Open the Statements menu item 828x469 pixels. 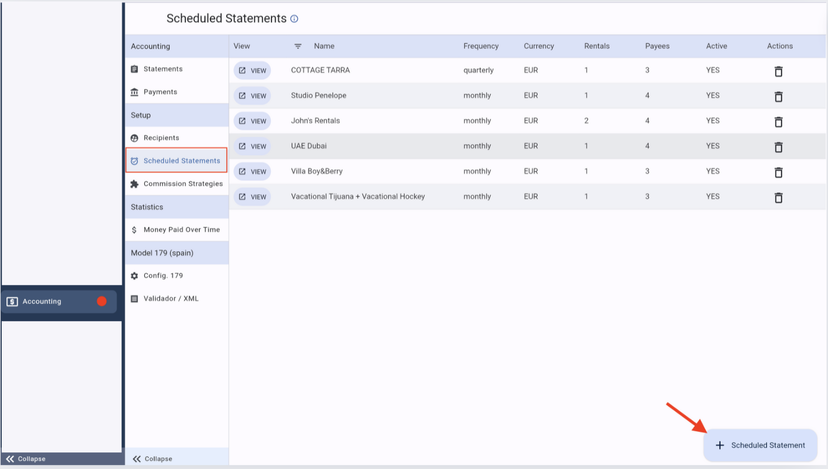162,69
